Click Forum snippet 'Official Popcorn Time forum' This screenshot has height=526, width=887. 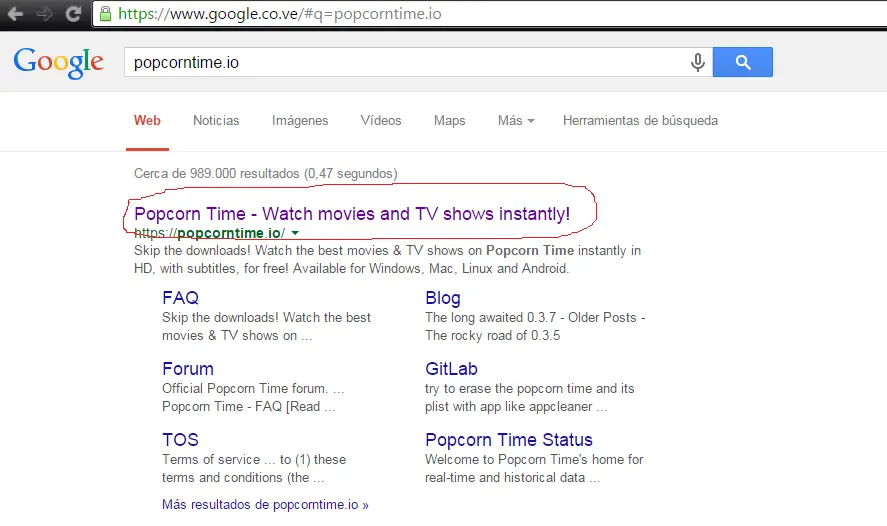(244, 389)
